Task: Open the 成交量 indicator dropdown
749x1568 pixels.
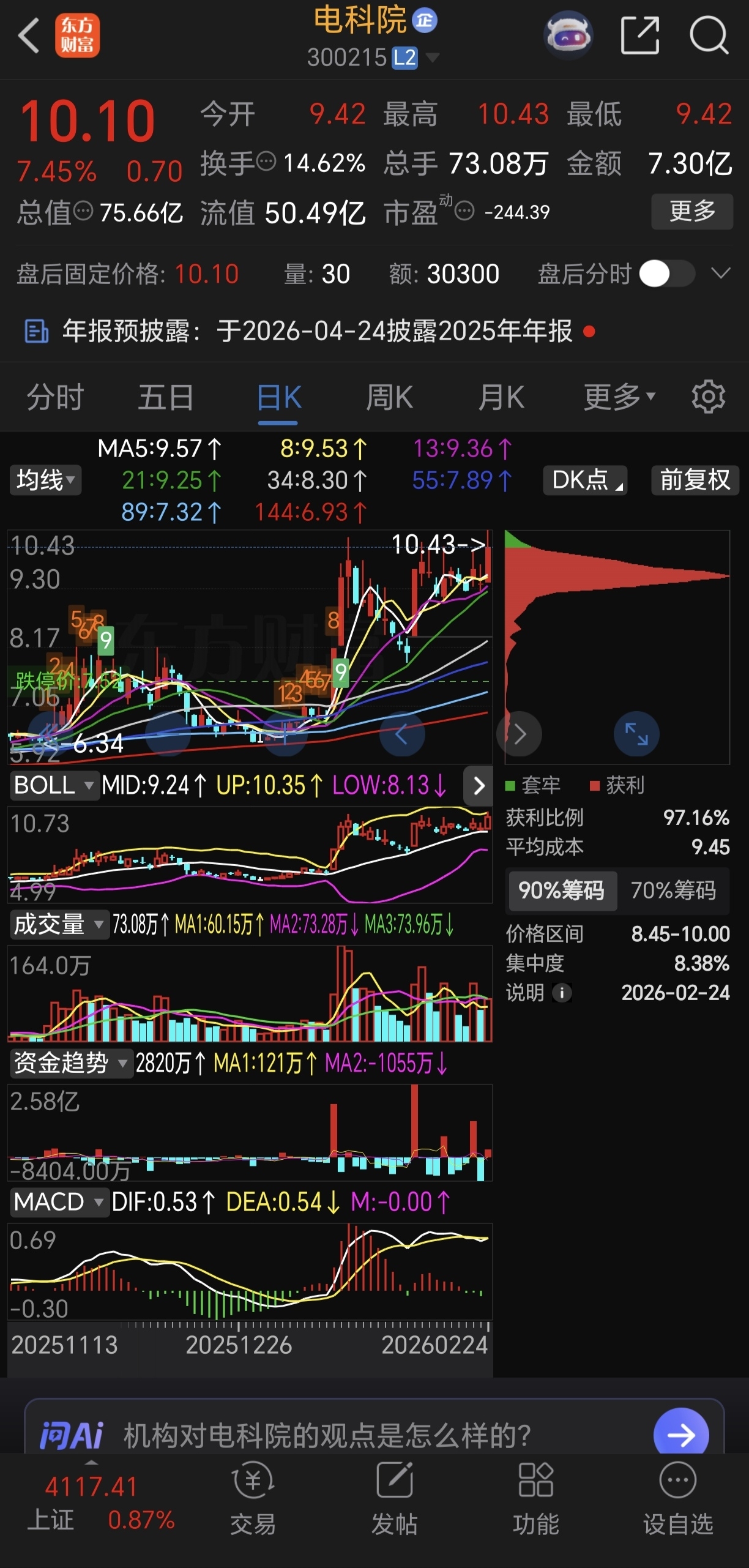Action: (59, 924)
